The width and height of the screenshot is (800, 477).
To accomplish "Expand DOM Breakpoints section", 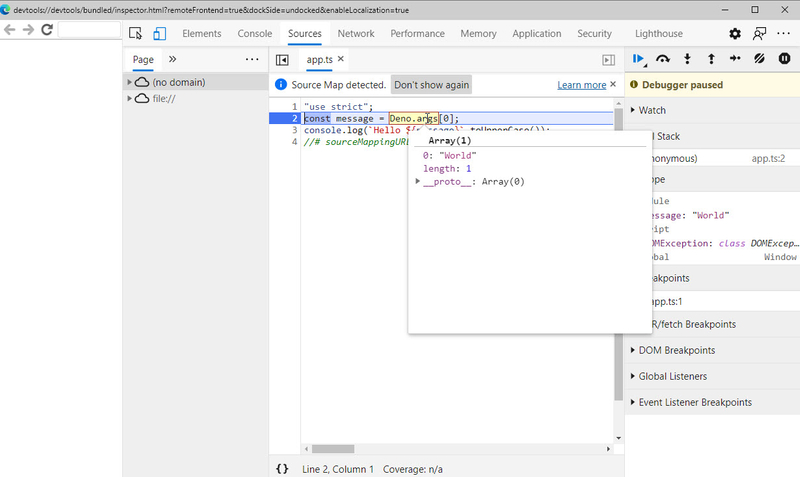I will 676,350.
